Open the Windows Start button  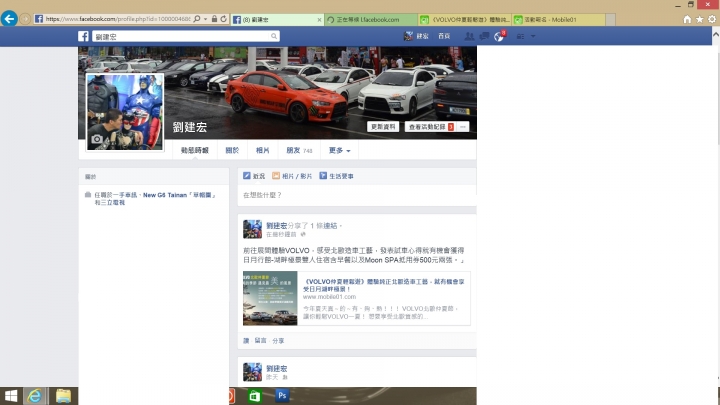coord(11,396)
